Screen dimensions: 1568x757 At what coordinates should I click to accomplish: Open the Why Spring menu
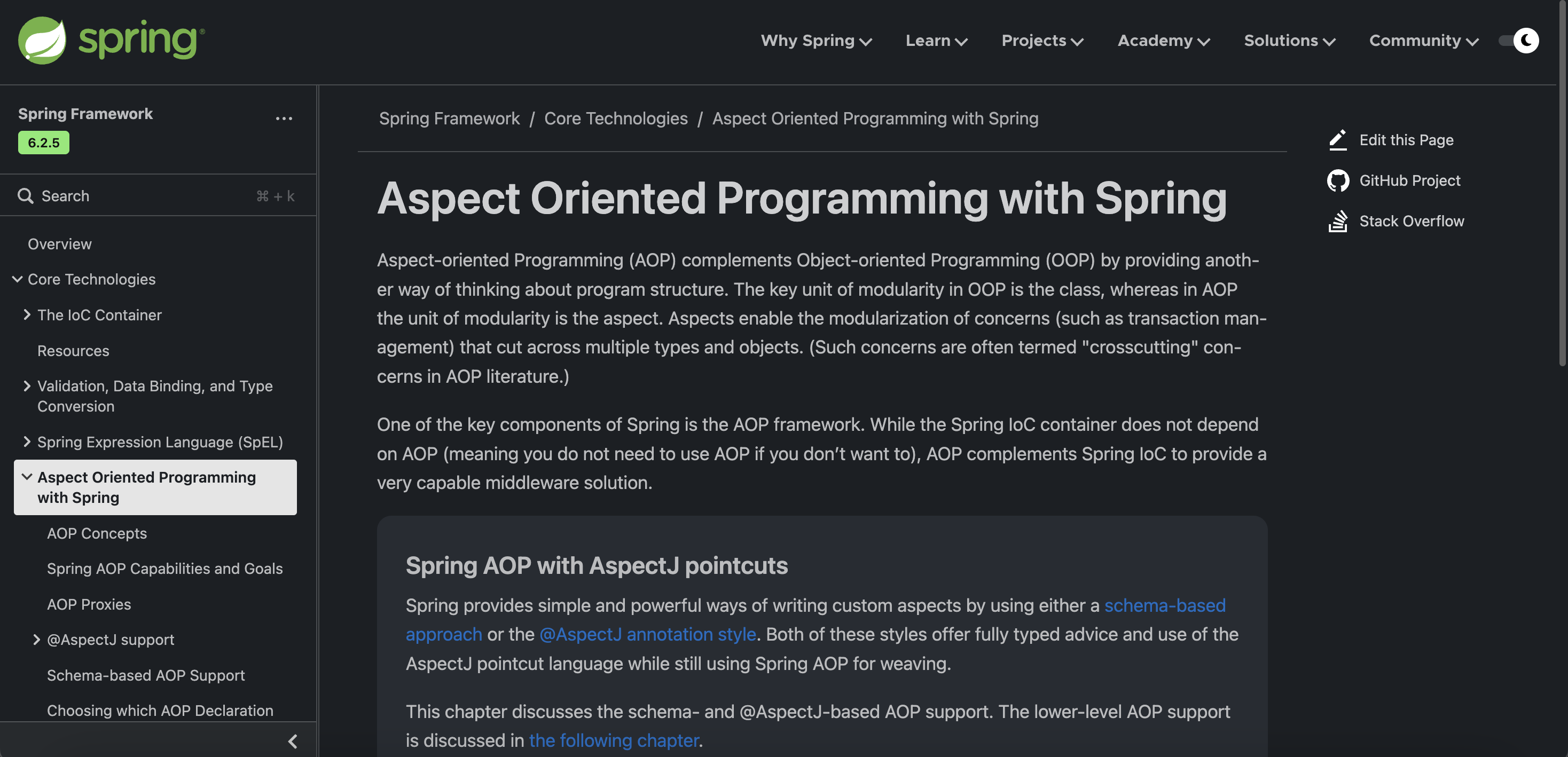tap(816, 41)
